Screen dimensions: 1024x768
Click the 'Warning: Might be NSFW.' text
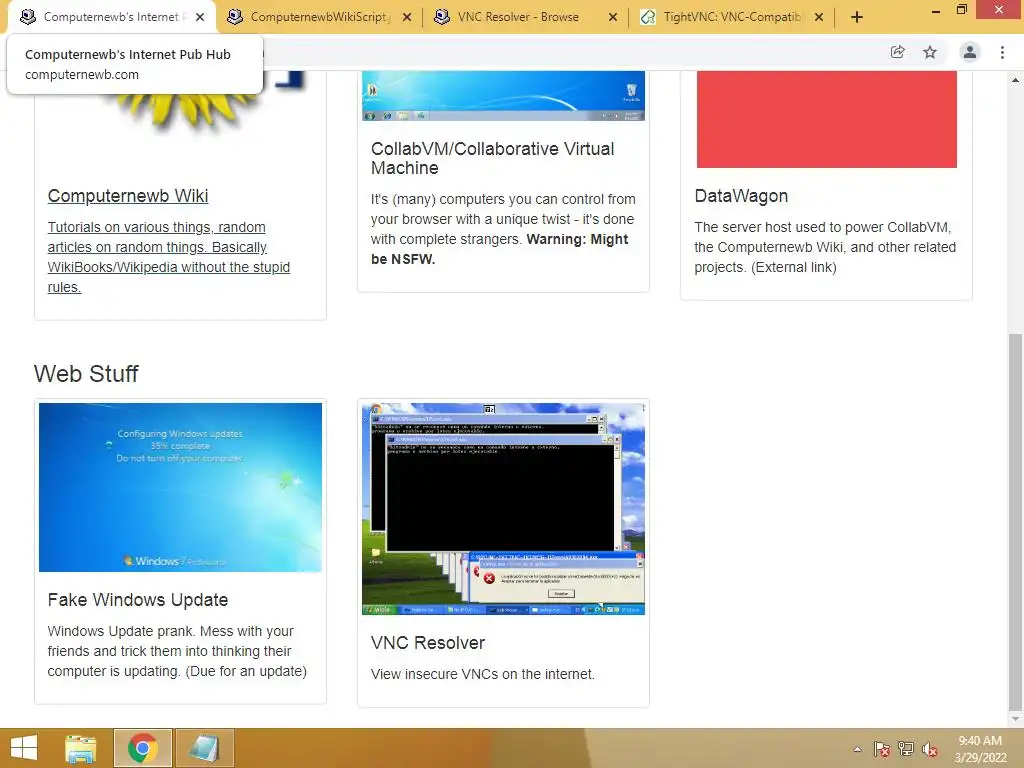coord(500,249)
